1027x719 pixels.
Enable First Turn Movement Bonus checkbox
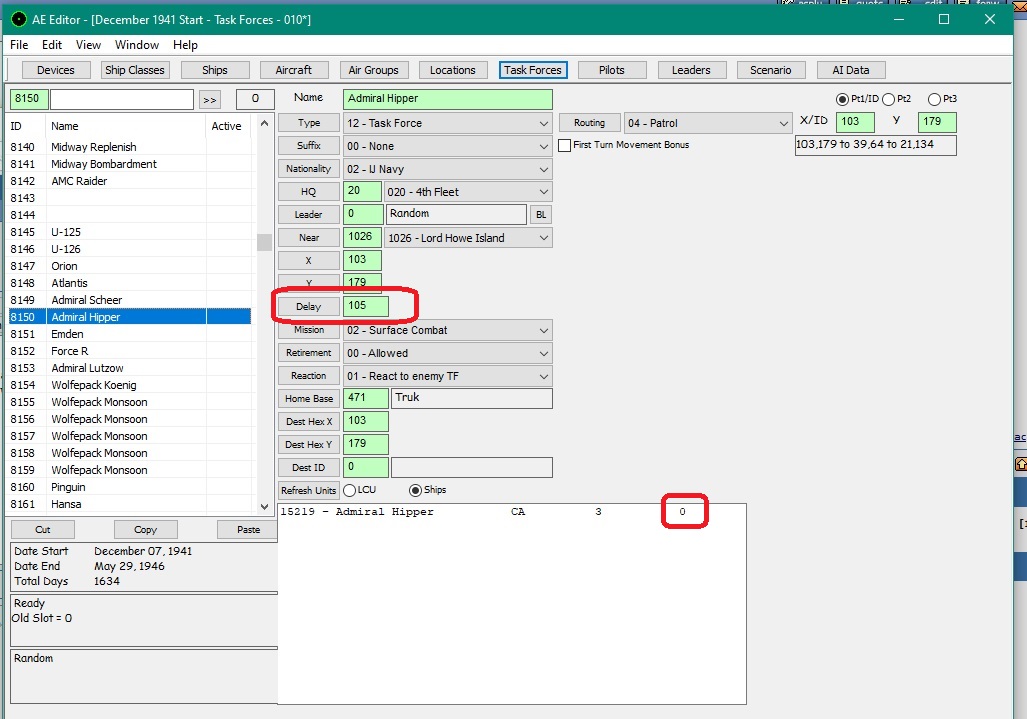(x=565, y=145)
